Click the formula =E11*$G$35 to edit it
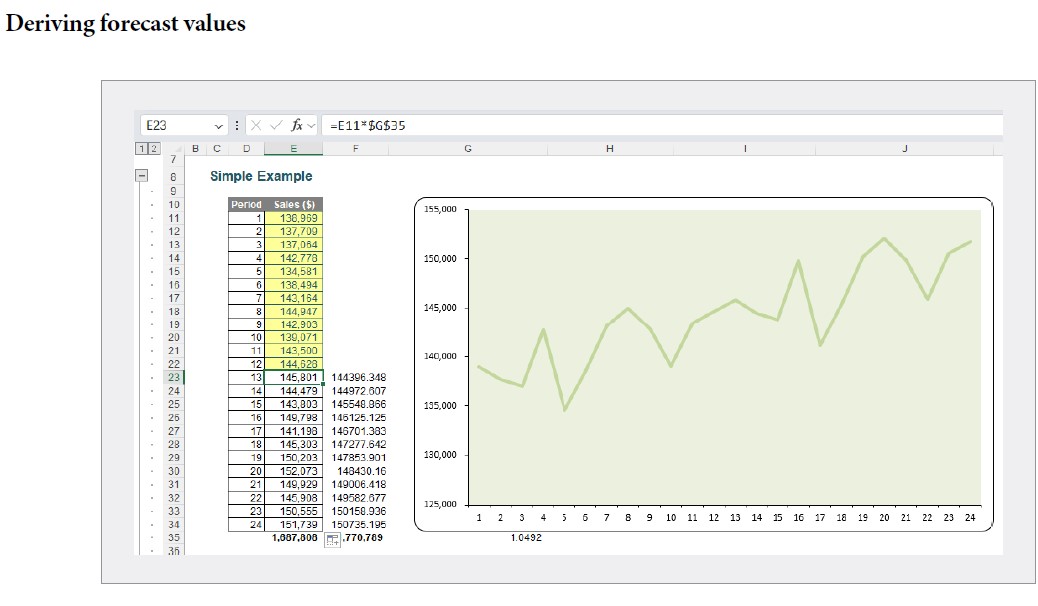Image resolution: width=1038 pixels, height=606 pixels. click(x=367, y=123)
